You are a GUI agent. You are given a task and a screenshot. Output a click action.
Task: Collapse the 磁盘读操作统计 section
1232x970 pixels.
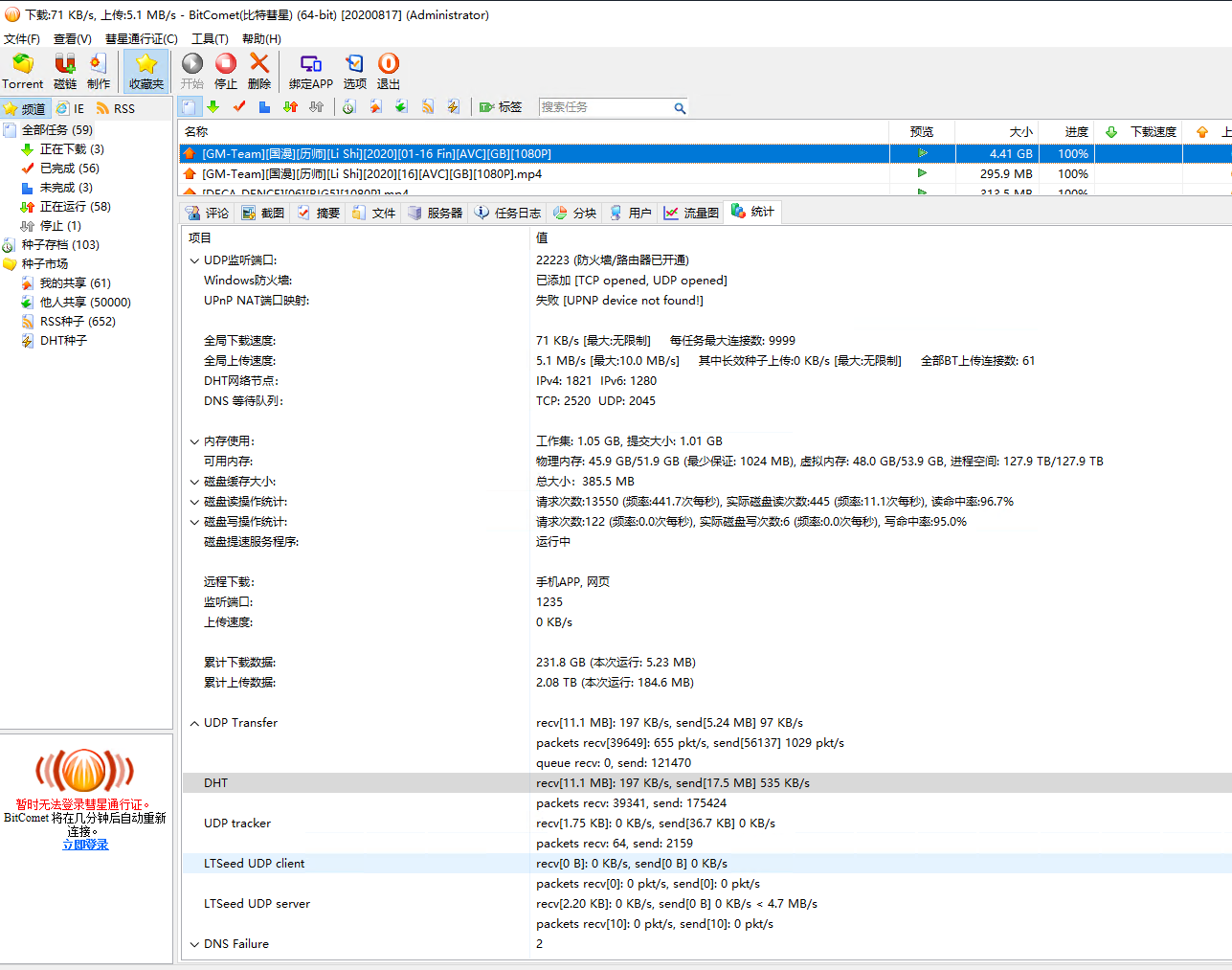click(194, 502)
